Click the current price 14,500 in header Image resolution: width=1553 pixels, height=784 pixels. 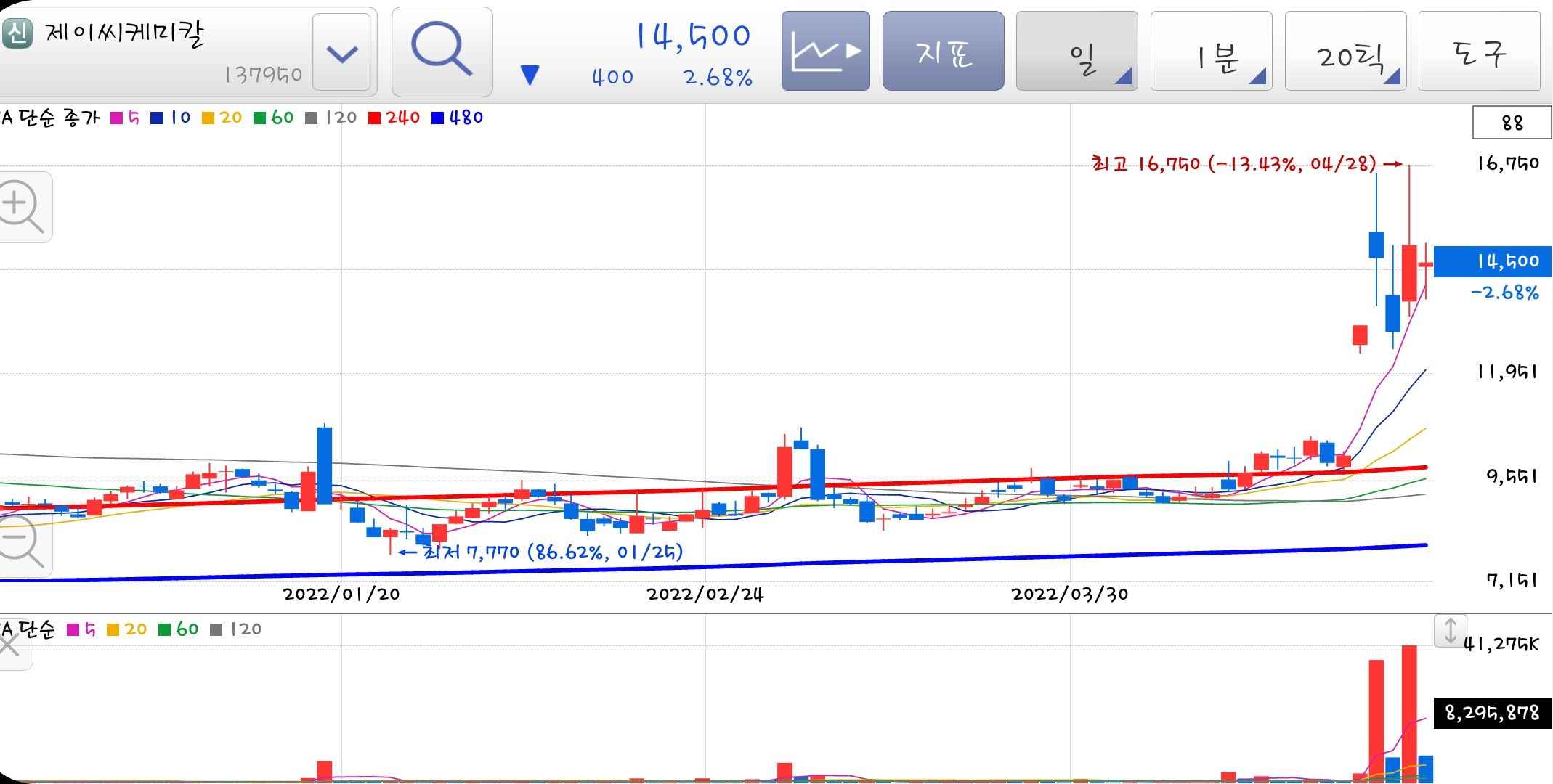click(693, 36)
